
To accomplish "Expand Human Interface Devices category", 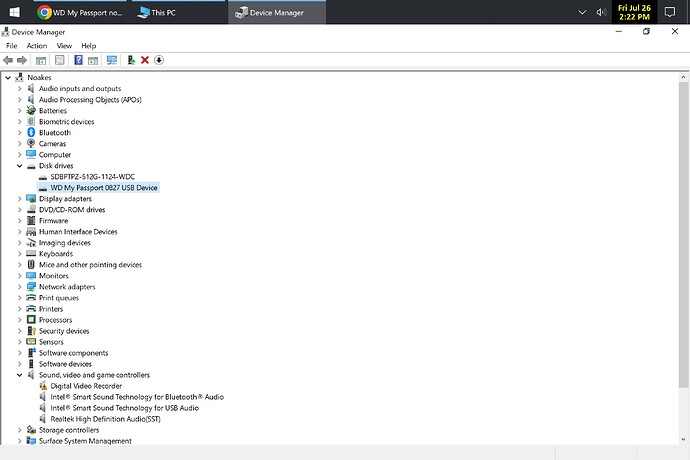I will [19, 232].
